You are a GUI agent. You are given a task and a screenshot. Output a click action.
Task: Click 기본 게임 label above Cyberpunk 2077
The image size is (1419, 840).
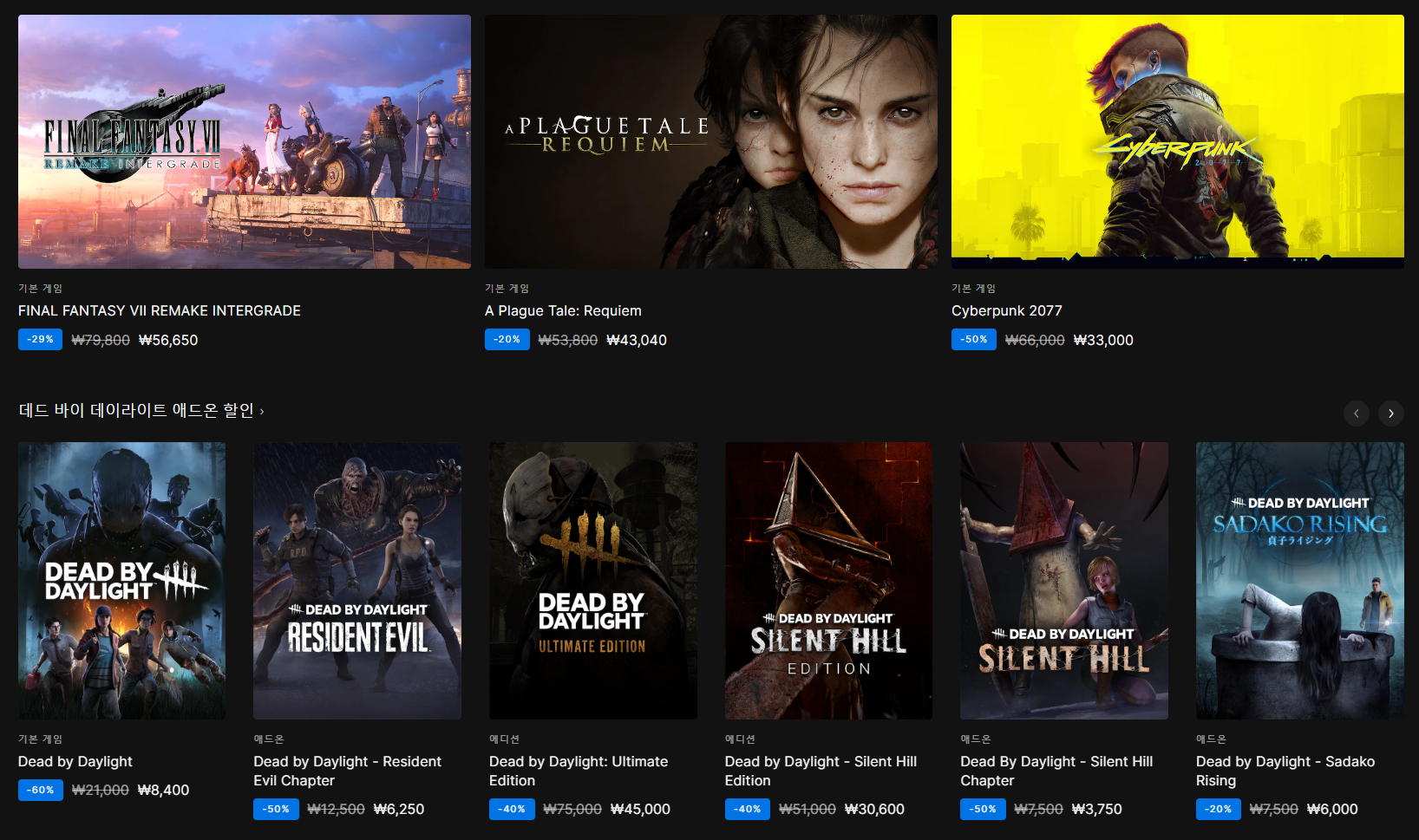[x=973, y=288]
